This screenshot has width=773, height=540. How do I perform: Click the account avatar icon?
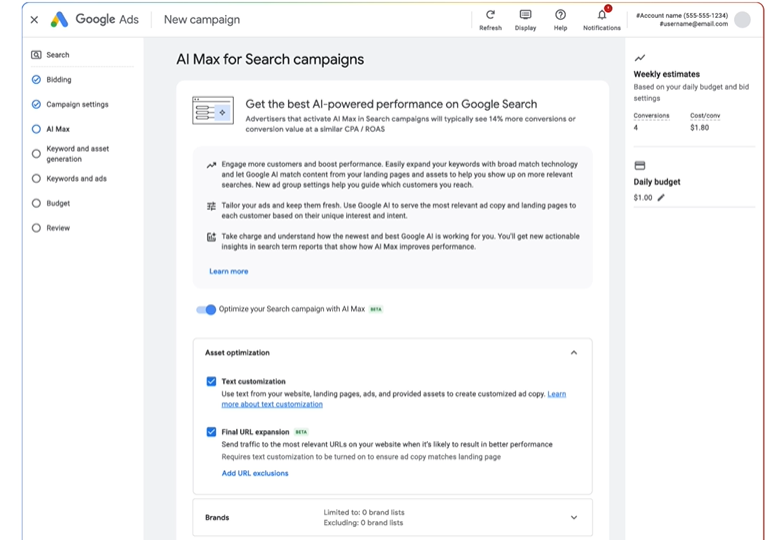tap(742, 19)
